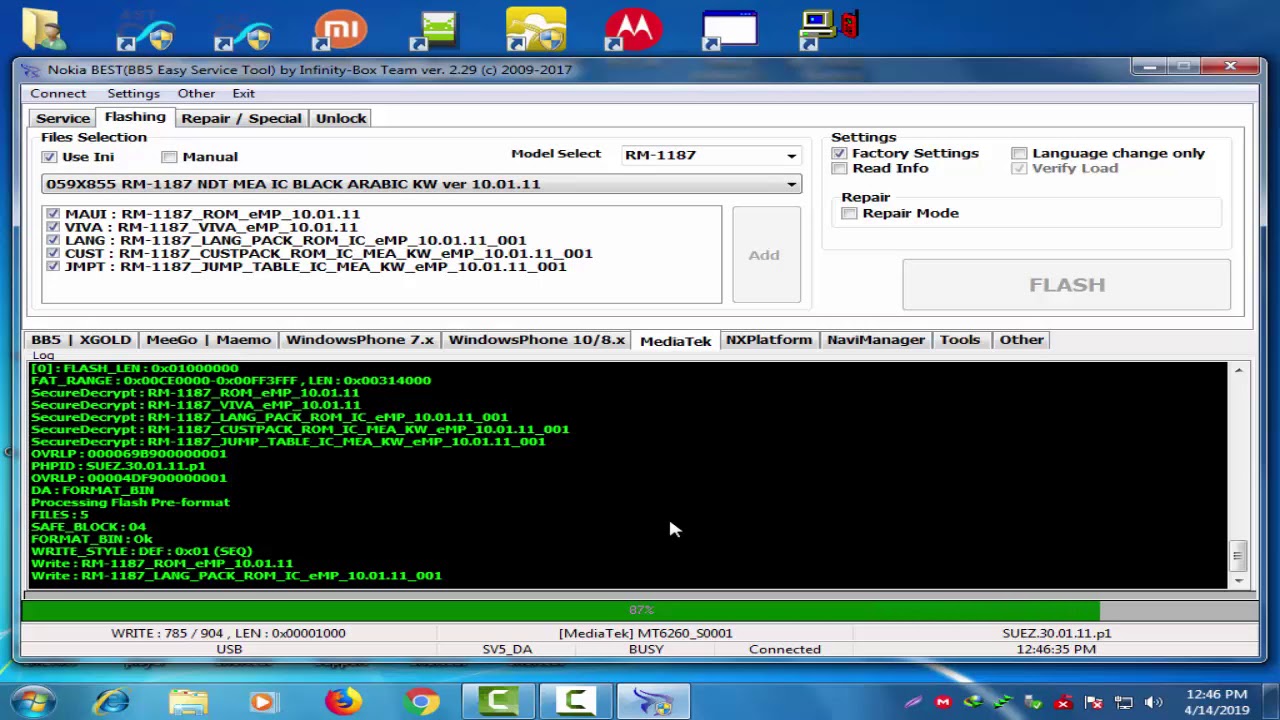Uncheck the CUST custpack file entry
Image resolution: width=1280 pixels, height=720 pixels.
click(x=53, y=253)
